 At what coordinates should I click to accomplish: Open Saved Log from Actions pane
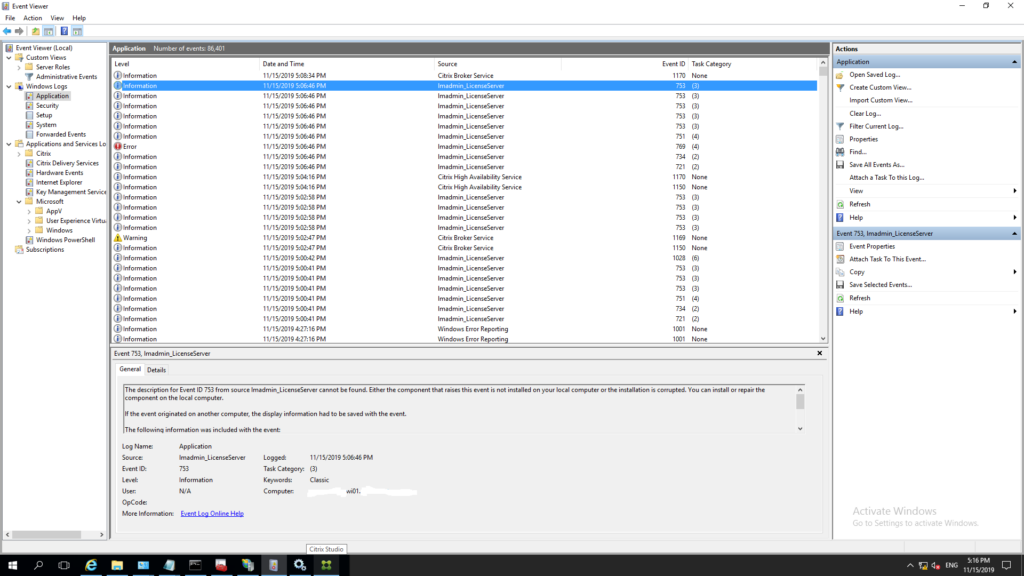(874, 74)
